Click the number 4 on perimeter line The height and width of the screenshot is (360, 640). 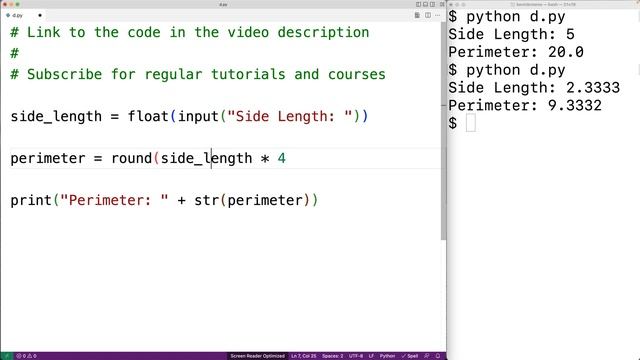pos(282,158)
